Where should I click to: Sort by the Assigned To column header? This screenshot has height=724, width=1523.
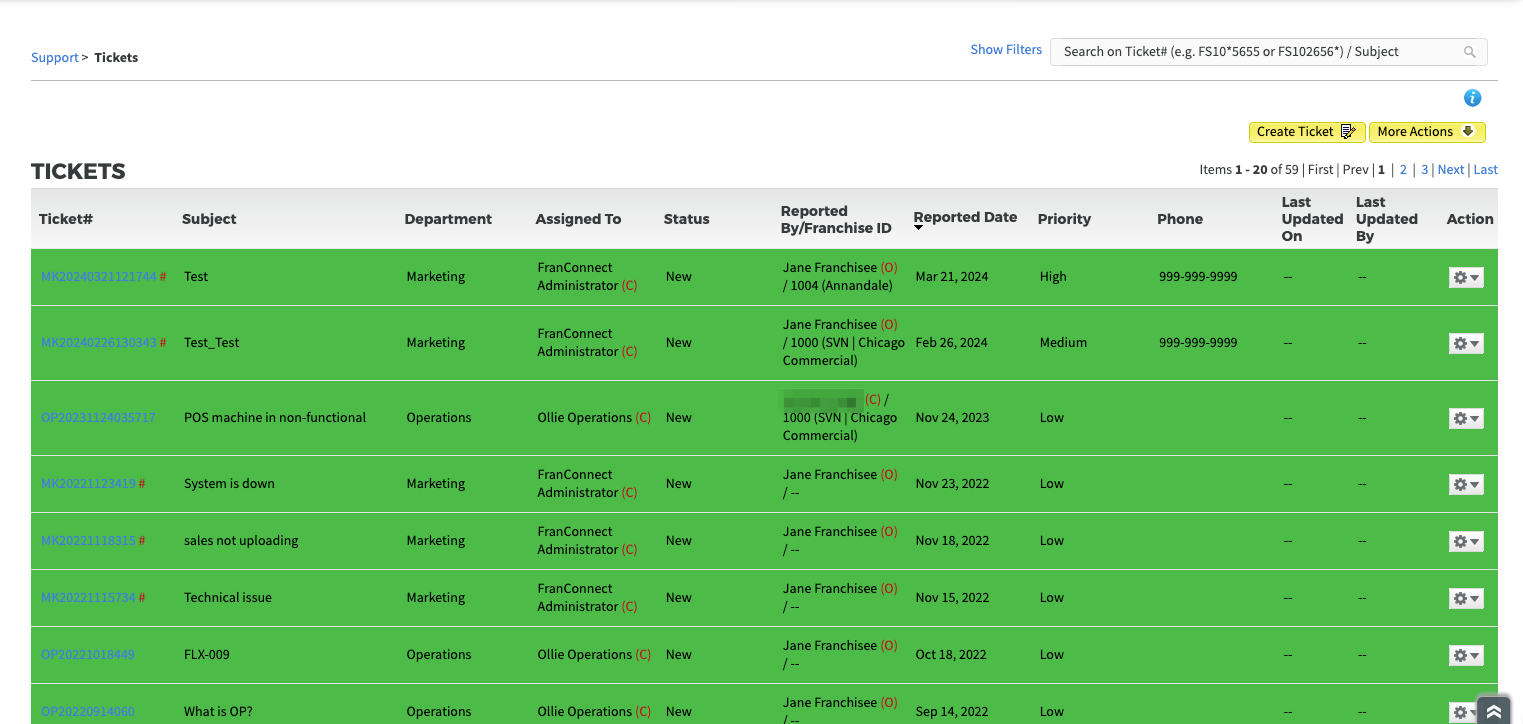[x=578, y=219]
